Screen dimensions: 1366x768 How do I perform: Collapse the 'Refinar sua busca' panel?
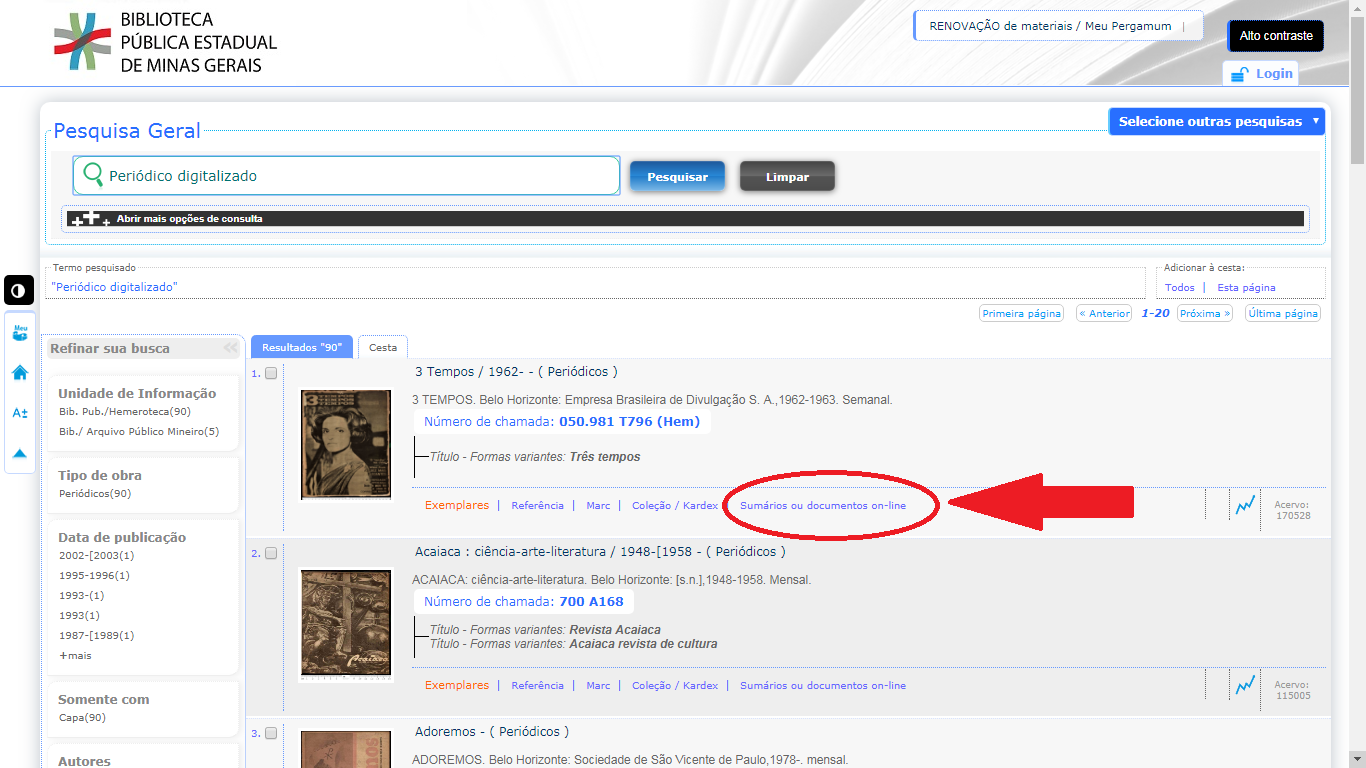coord(231,348)
